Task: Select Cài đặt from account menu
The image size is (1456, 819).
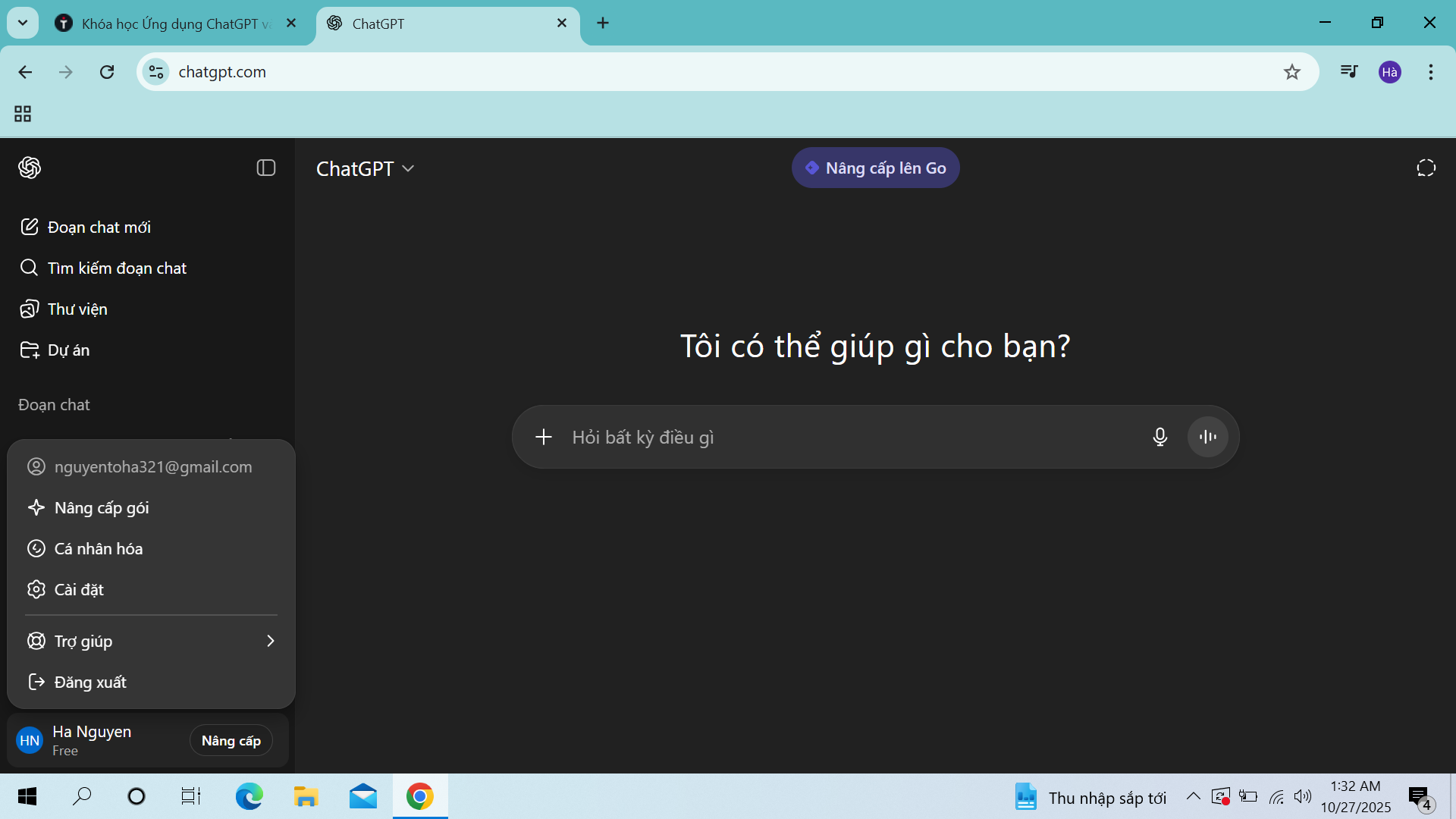Action: (x=79, y=589)
